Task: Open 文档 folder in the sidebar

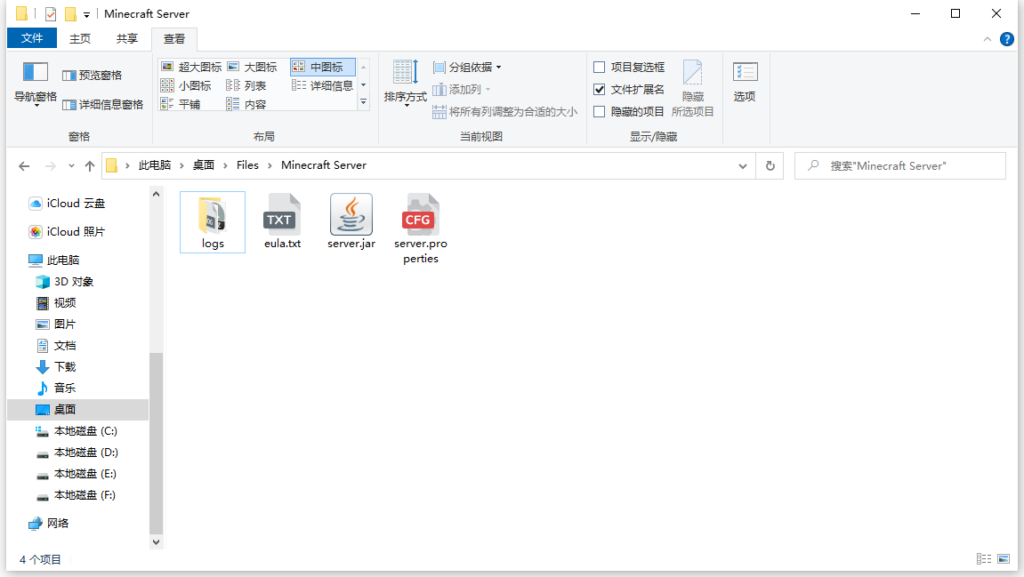Action: click(56, 345)
